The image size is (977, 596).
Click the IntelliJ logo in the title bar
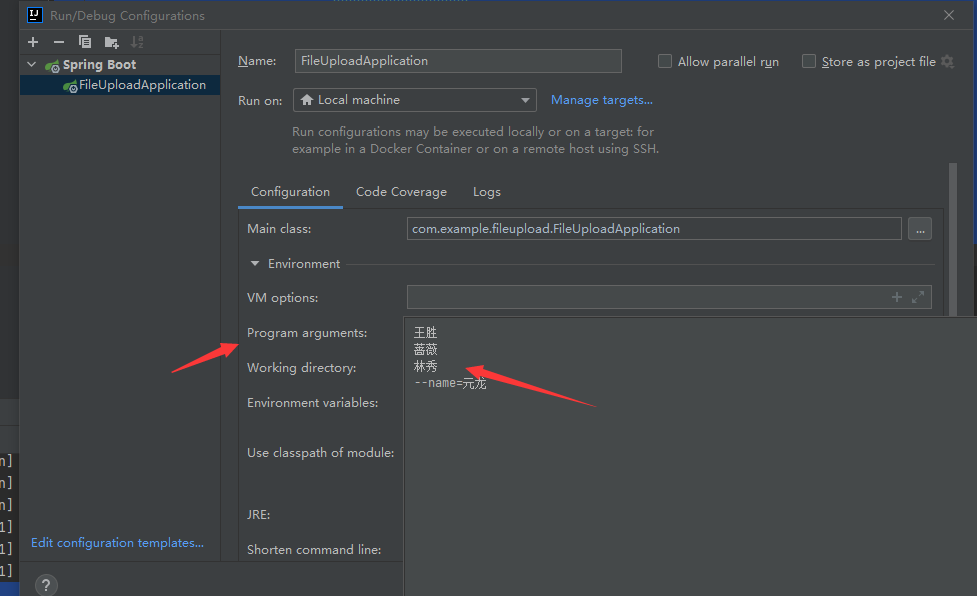[35, 15]
